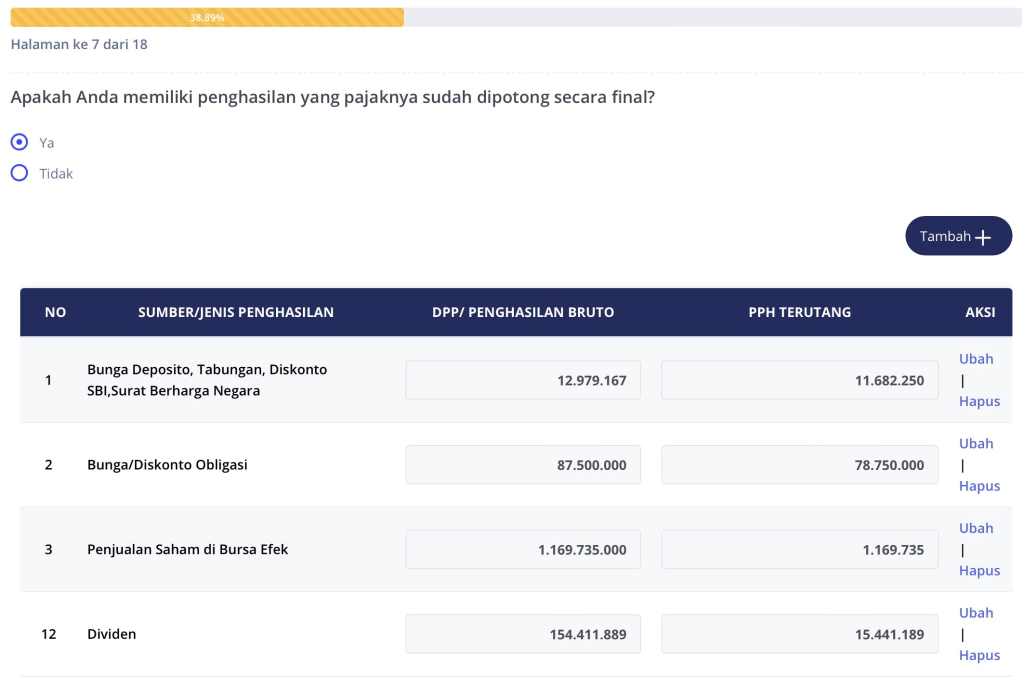This screenshot has width=1024, height=685.
Task: Click the 12.979.167 bruto field
Action: (523, 380)
